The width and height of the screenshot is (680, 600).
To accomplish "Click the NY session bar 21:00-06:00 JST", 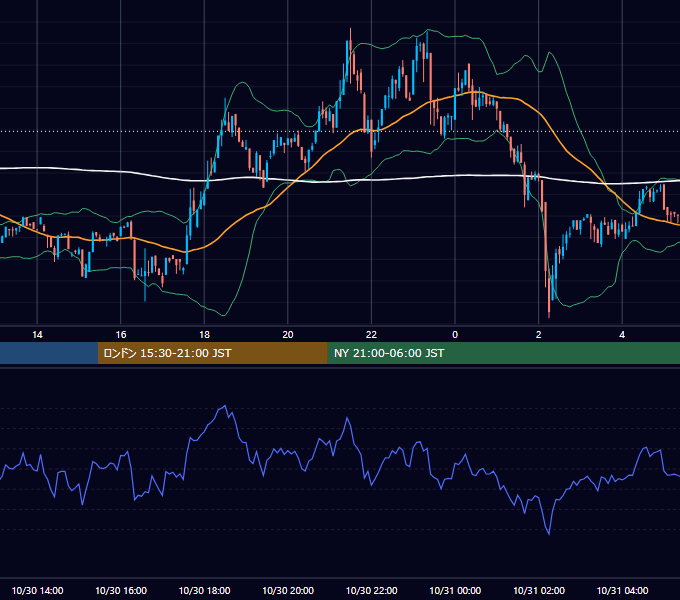I will 503,353.
